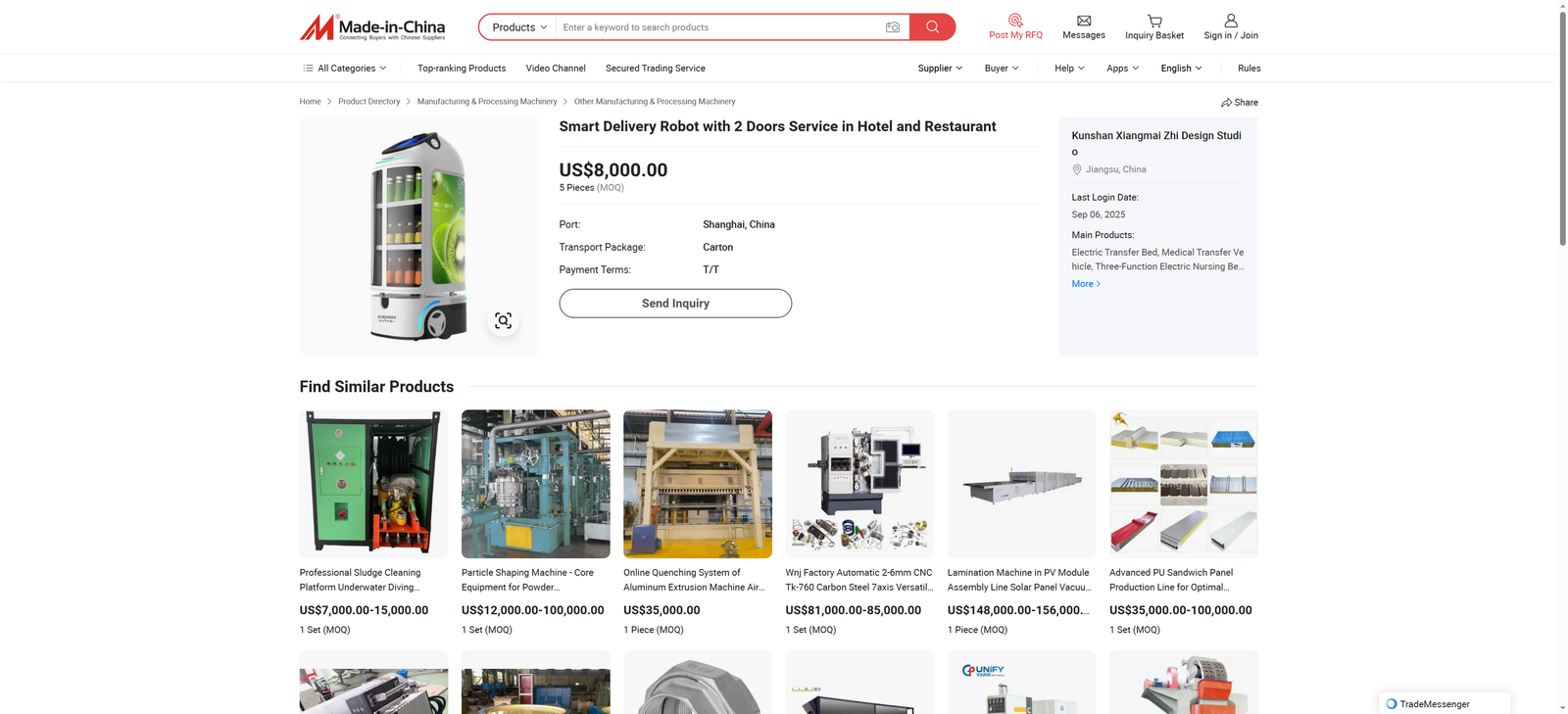Screen dimensions: 1568x714
Task: Click the camera image search icon
Action: click(892, 27)
